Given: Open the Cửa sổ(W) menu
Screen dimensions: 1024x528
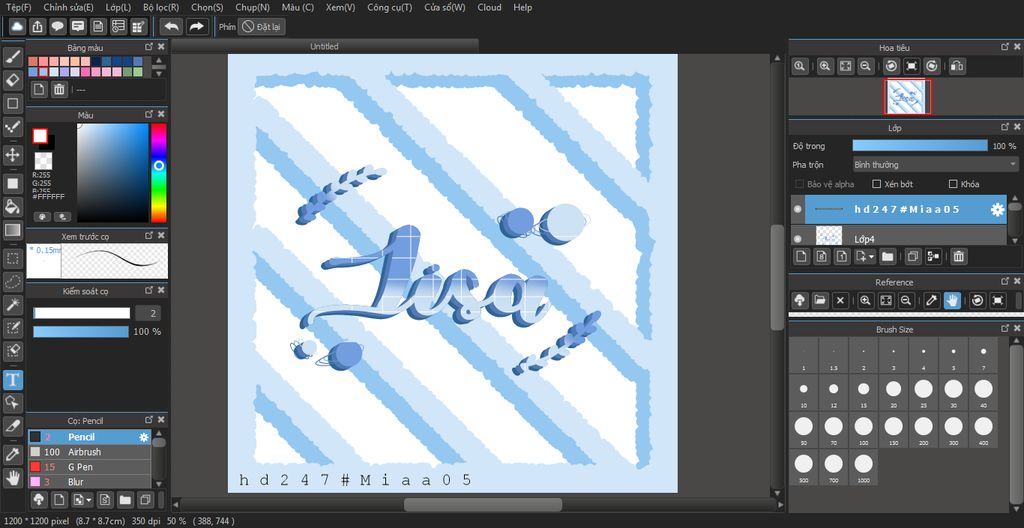Looking at the screenshot, I should click(445, 8).
